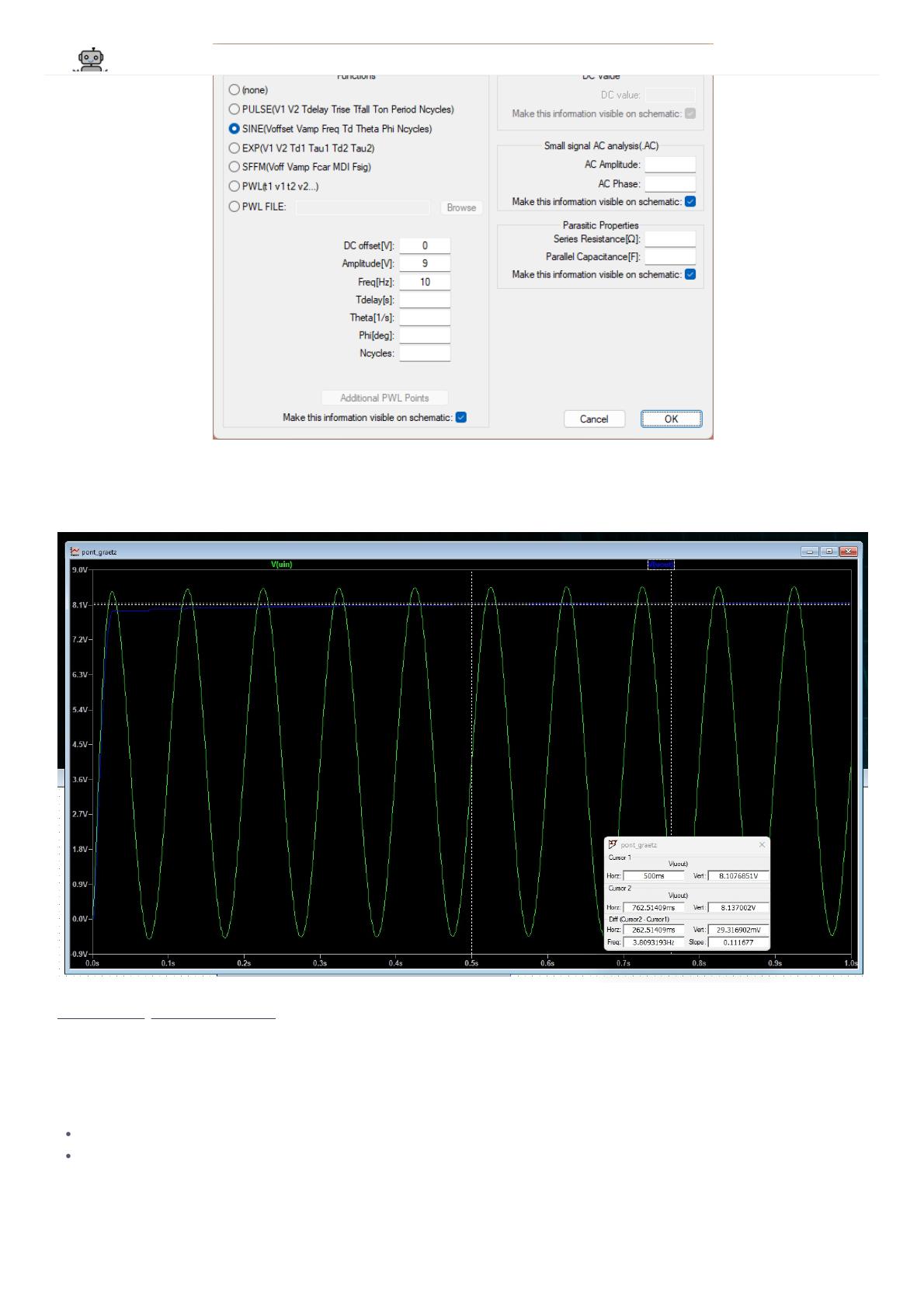Uncheck Parasitic Properties visible on schematic
The width and height of the screenshot is (924, 1308).
690,274
